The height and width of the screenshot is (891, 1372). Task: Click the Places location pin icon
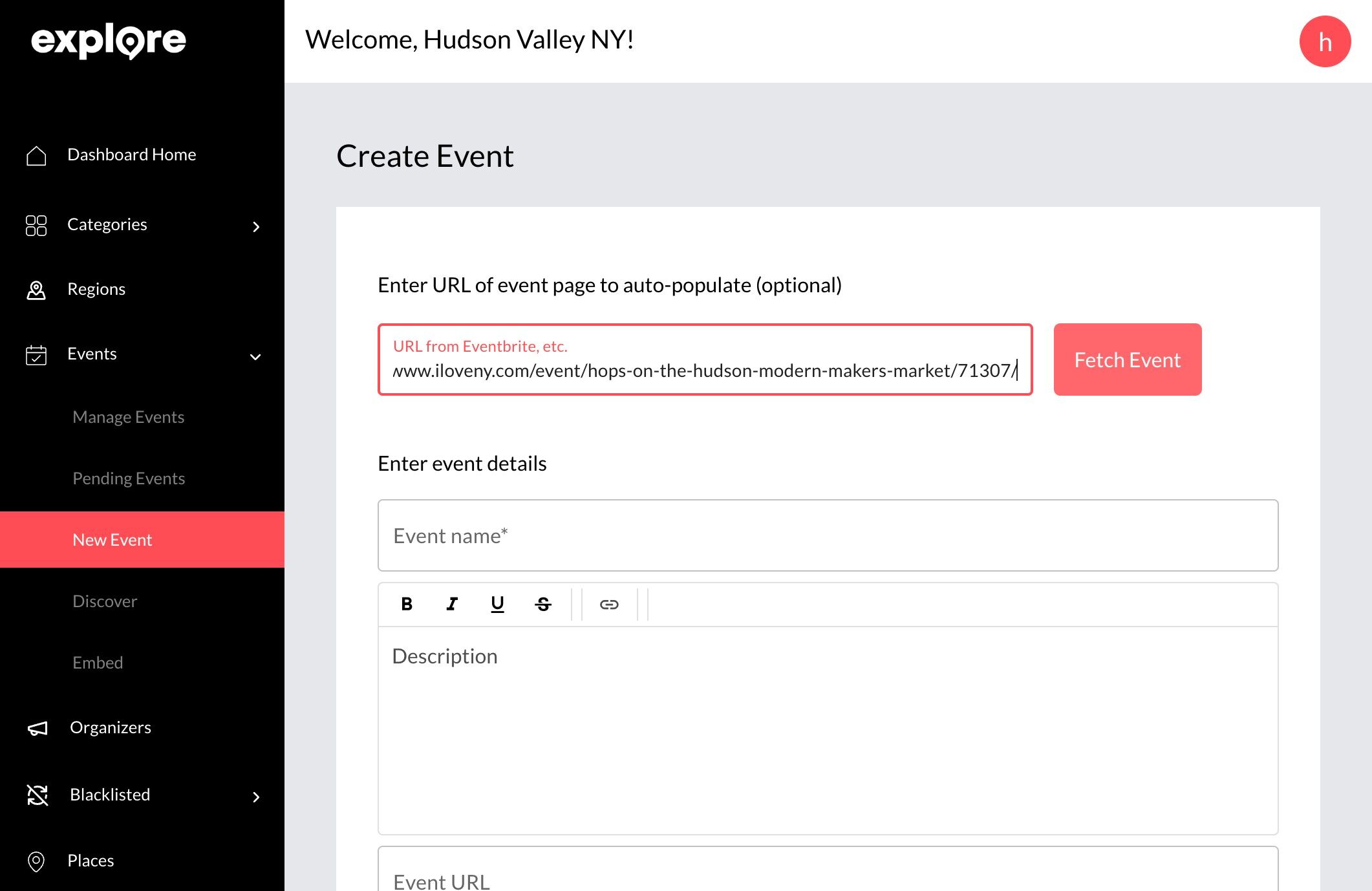click(x=36, y=861)
